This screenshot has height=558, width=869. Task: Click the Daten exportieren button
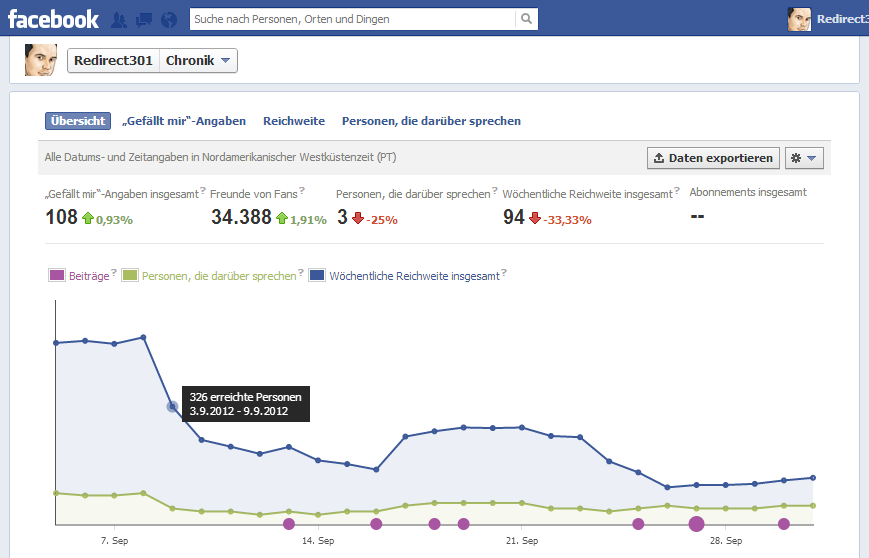pyautogui.click(x=713, y=158)
